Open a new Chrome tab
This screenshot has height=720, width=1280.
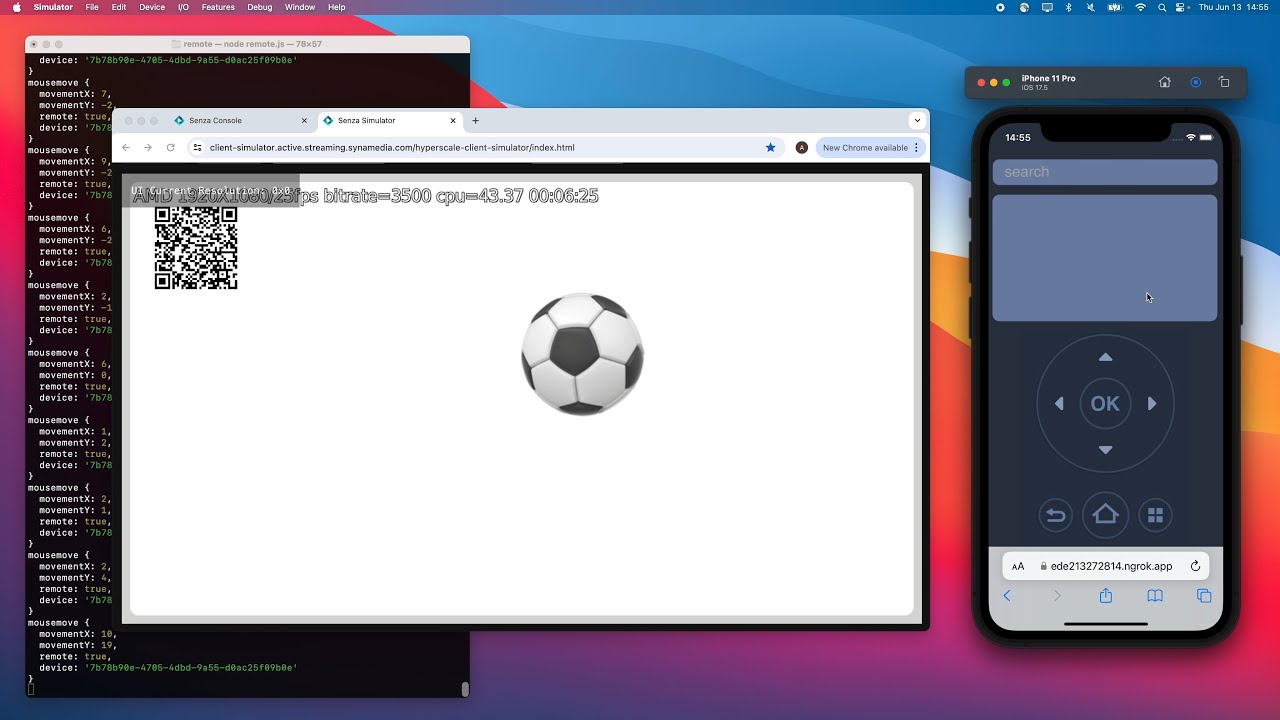[x=475, y=120]
